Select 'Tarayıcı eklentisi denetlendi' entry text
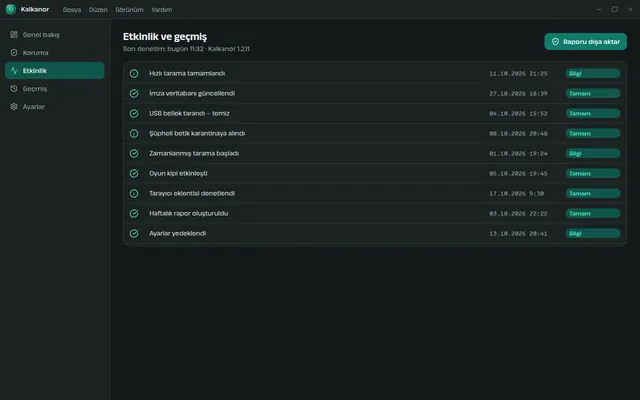Image resolution: width=640 pixels, height=400 pixels. coord(192,193)
